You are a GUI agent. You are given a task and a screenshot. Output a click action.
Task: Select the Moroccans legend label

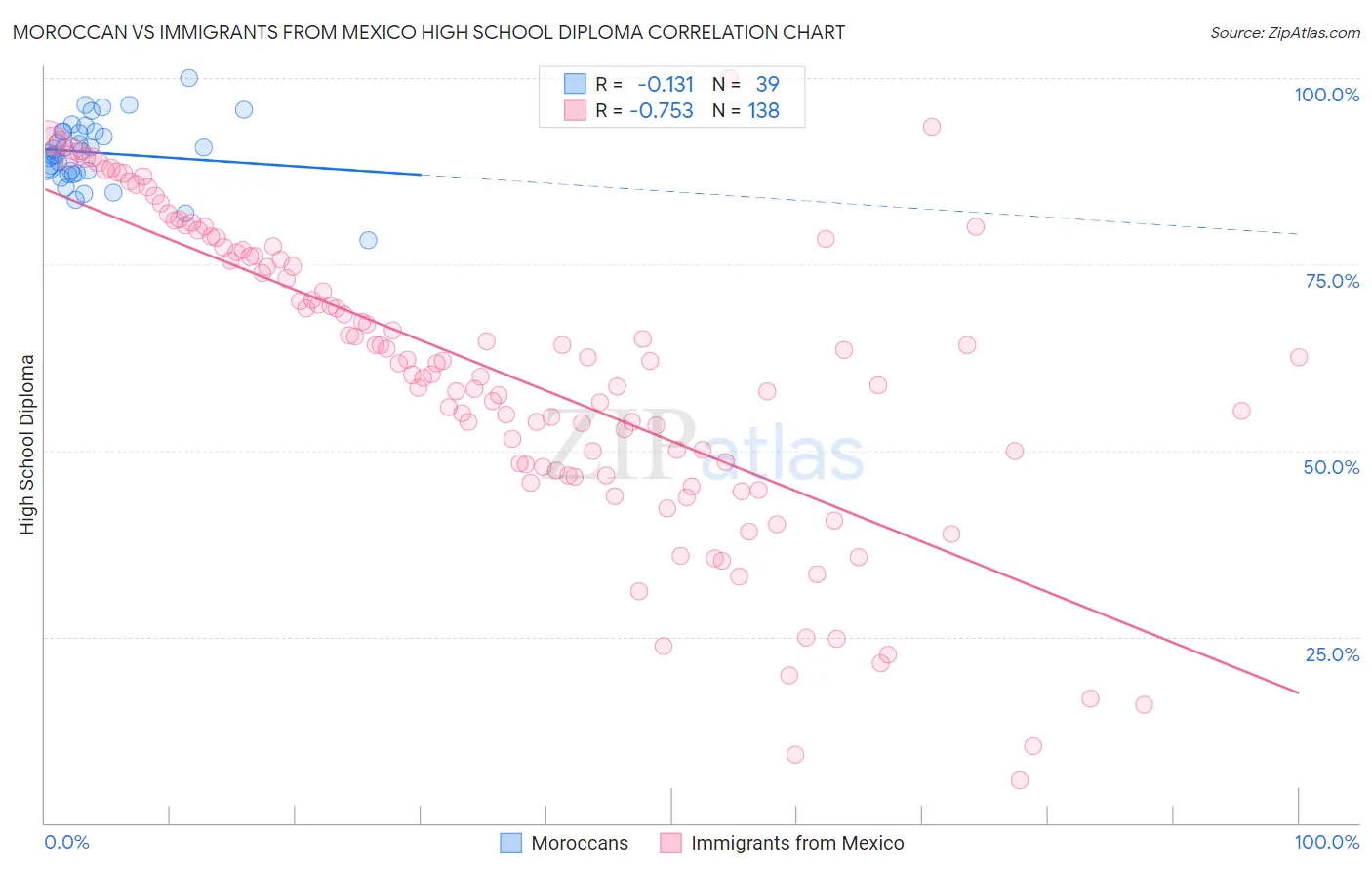coord(580,843)
